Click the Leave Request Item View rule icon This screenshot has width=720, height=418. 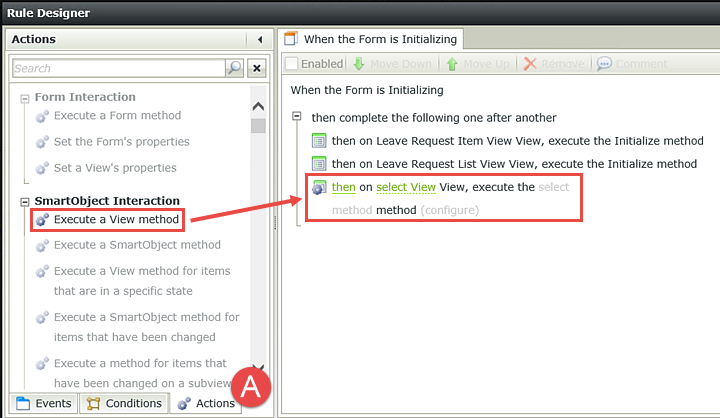(x=319, y=141)
